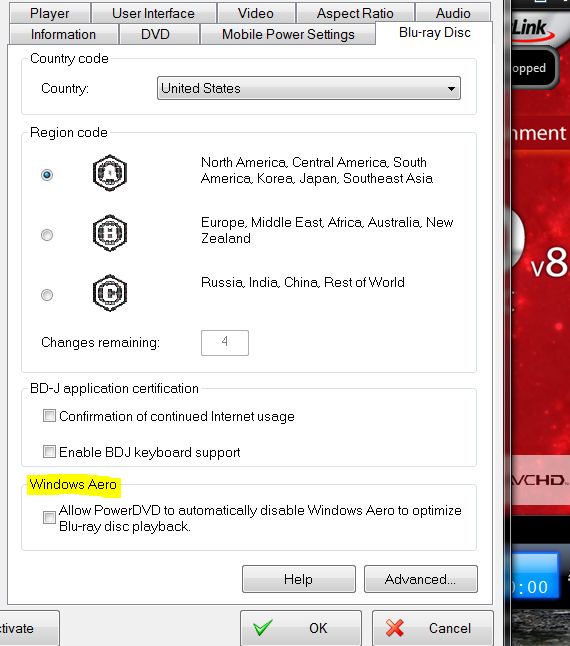This screenshot has height=646, width=570.
Task: Click the North America region description text
Action: coord(317,170)
